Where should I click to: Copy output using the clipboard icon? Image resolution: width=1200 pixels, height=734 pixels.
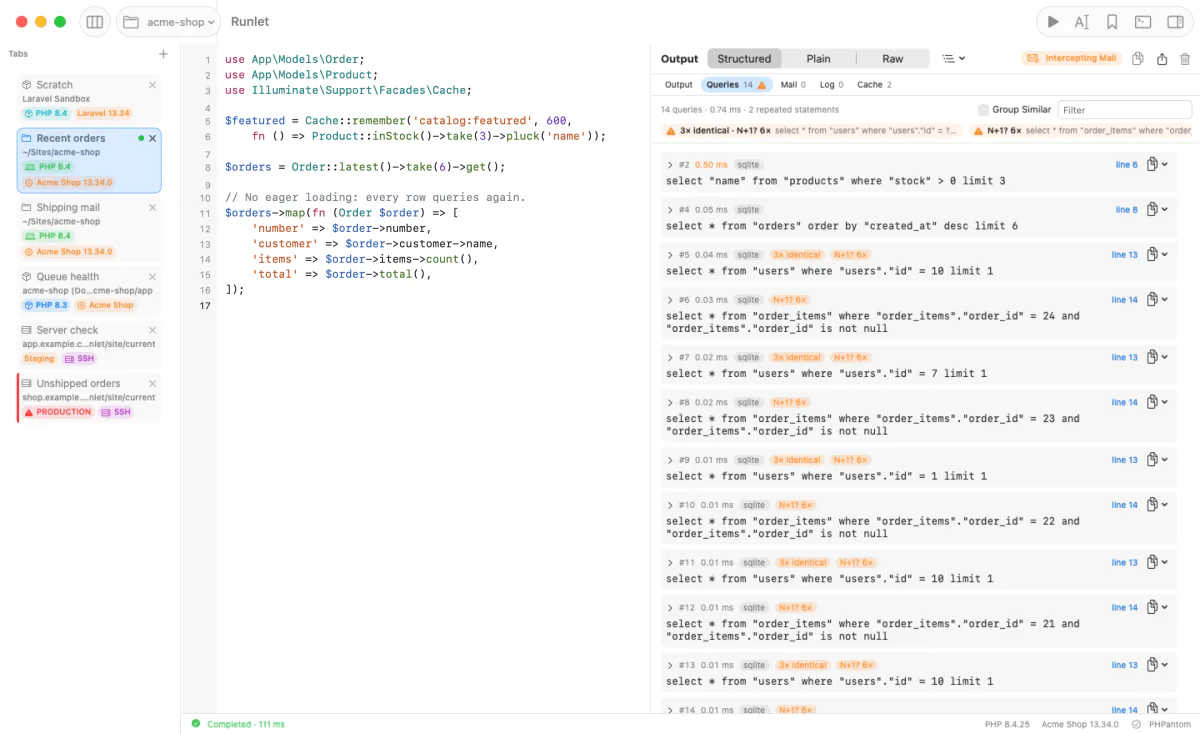tap(1138, 59)
